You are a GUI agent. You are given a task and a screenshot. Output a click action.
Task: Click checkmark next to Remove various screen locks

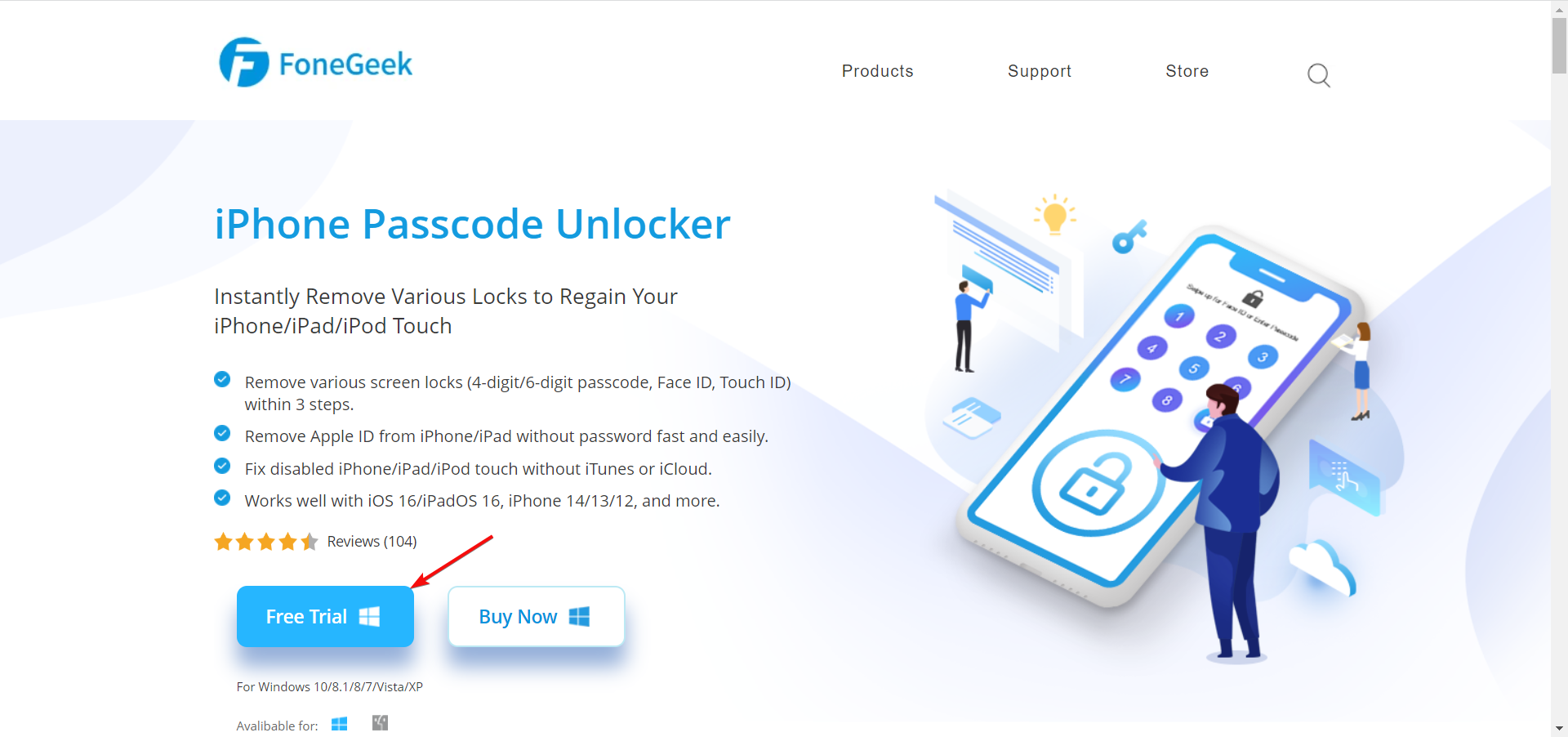(222, 379)
